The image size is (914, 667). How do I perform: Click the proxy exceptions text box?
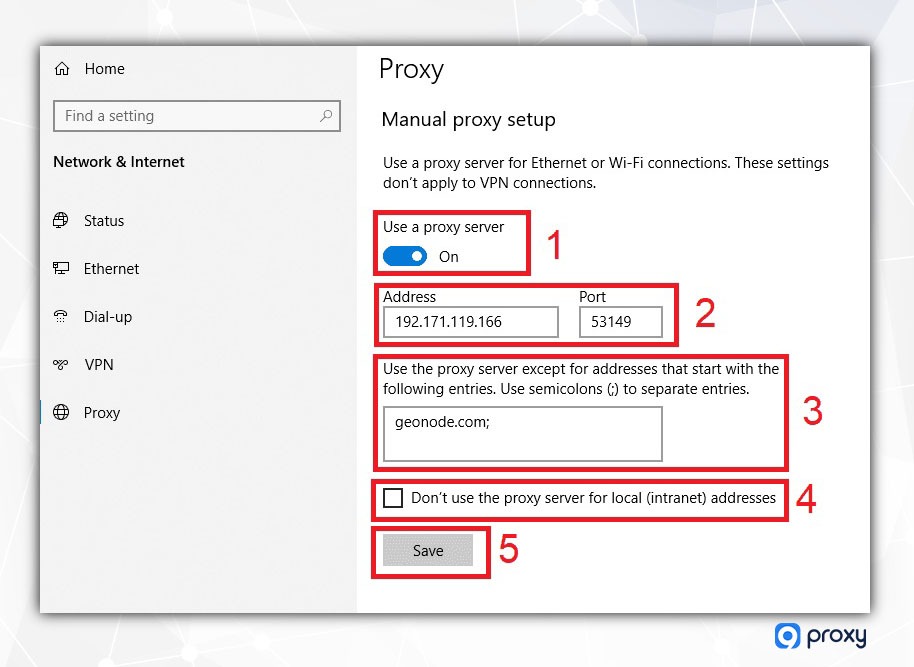point(522,434)
